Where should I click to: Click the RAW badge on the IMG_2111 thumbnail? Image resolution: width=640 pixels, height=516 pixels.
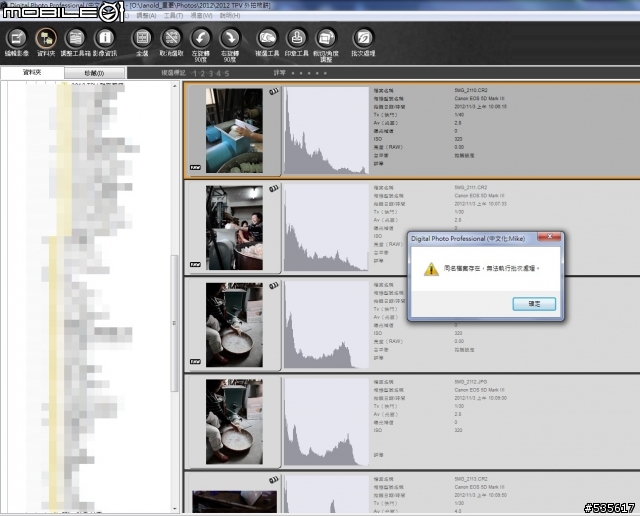click(x=196, y=265)
